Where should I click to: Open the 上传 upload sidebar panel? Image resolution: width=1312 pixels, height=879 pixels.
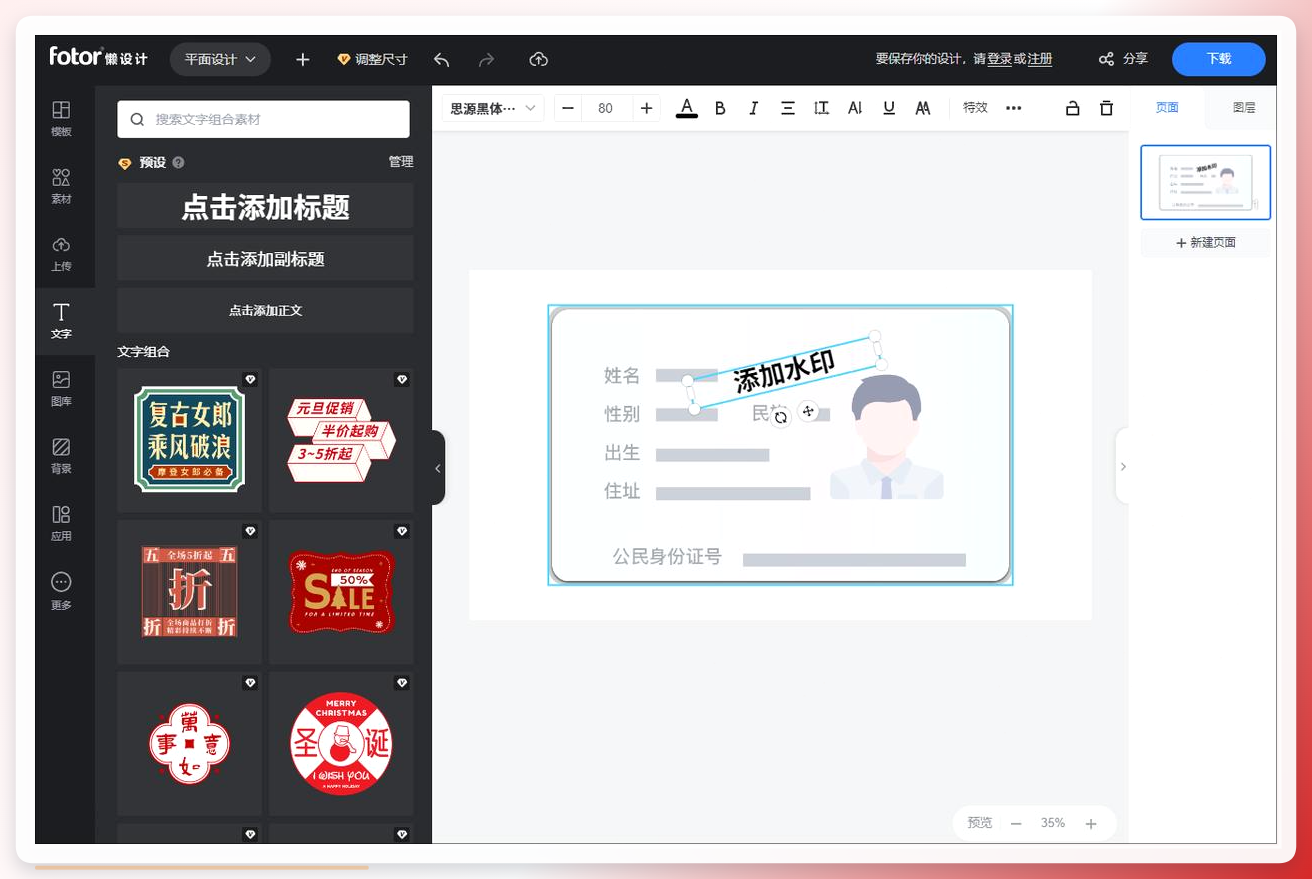click(x=61, y=253)
